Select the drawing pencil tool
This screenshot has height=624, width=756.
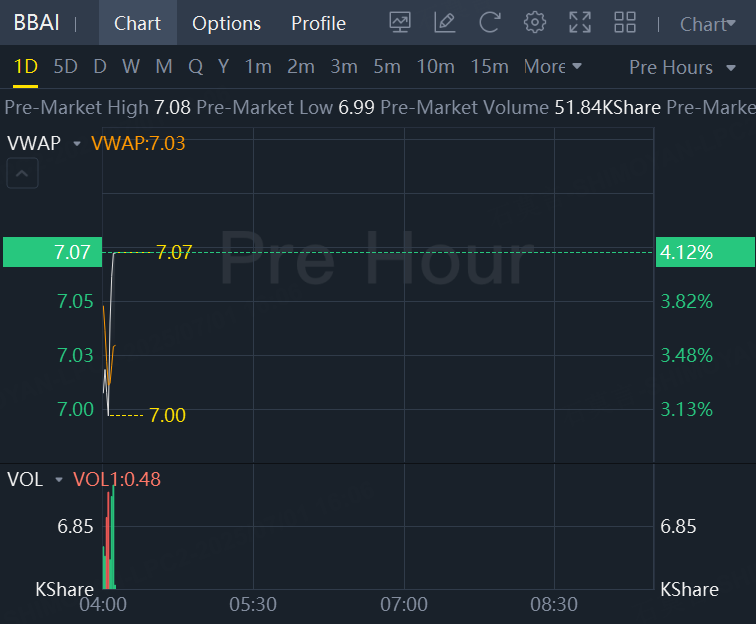445,22
